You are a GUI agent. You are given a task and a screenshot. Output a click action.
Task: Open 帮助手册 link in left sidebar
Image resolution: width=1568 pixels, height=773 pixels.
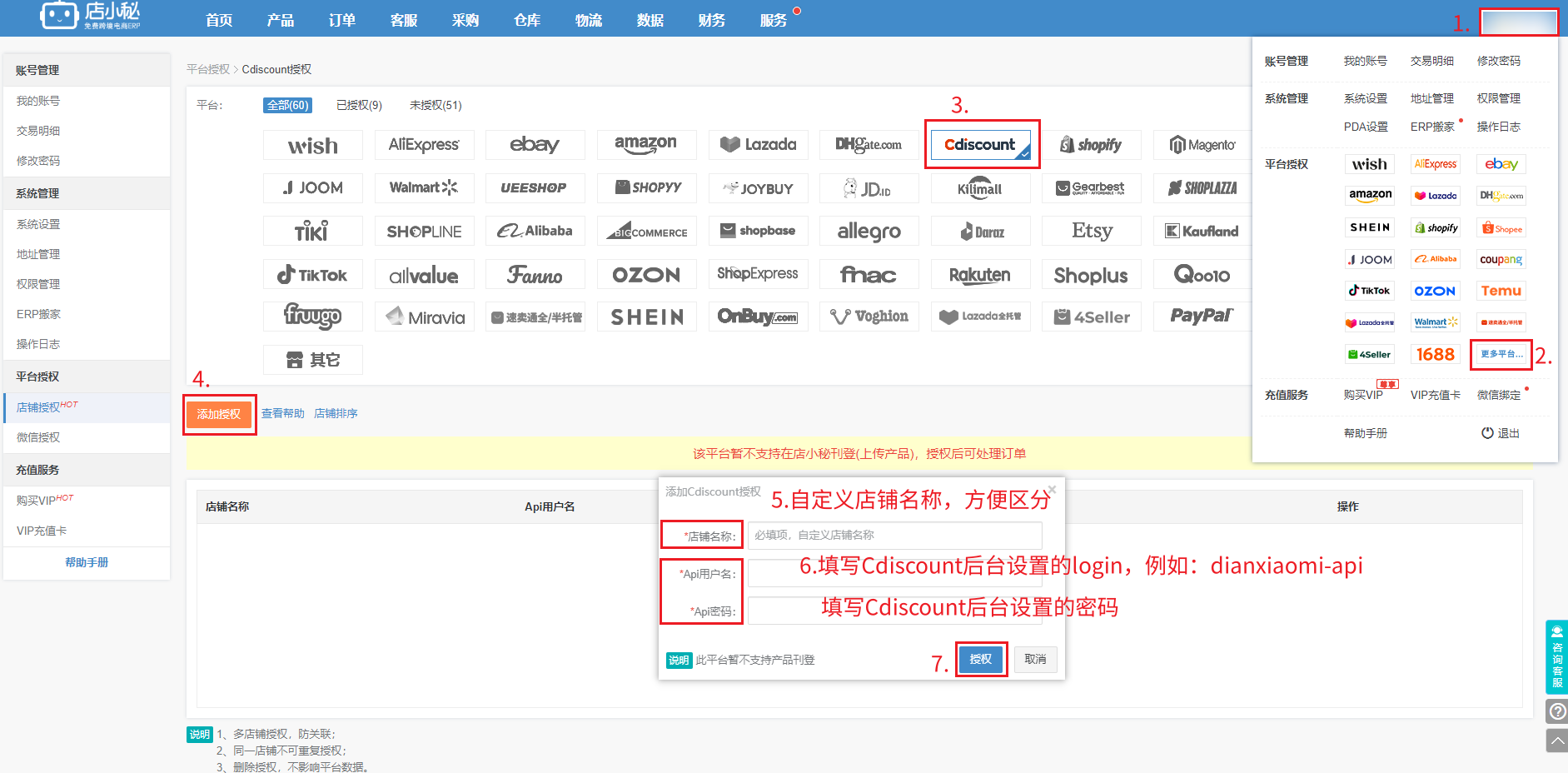point(87,562)
